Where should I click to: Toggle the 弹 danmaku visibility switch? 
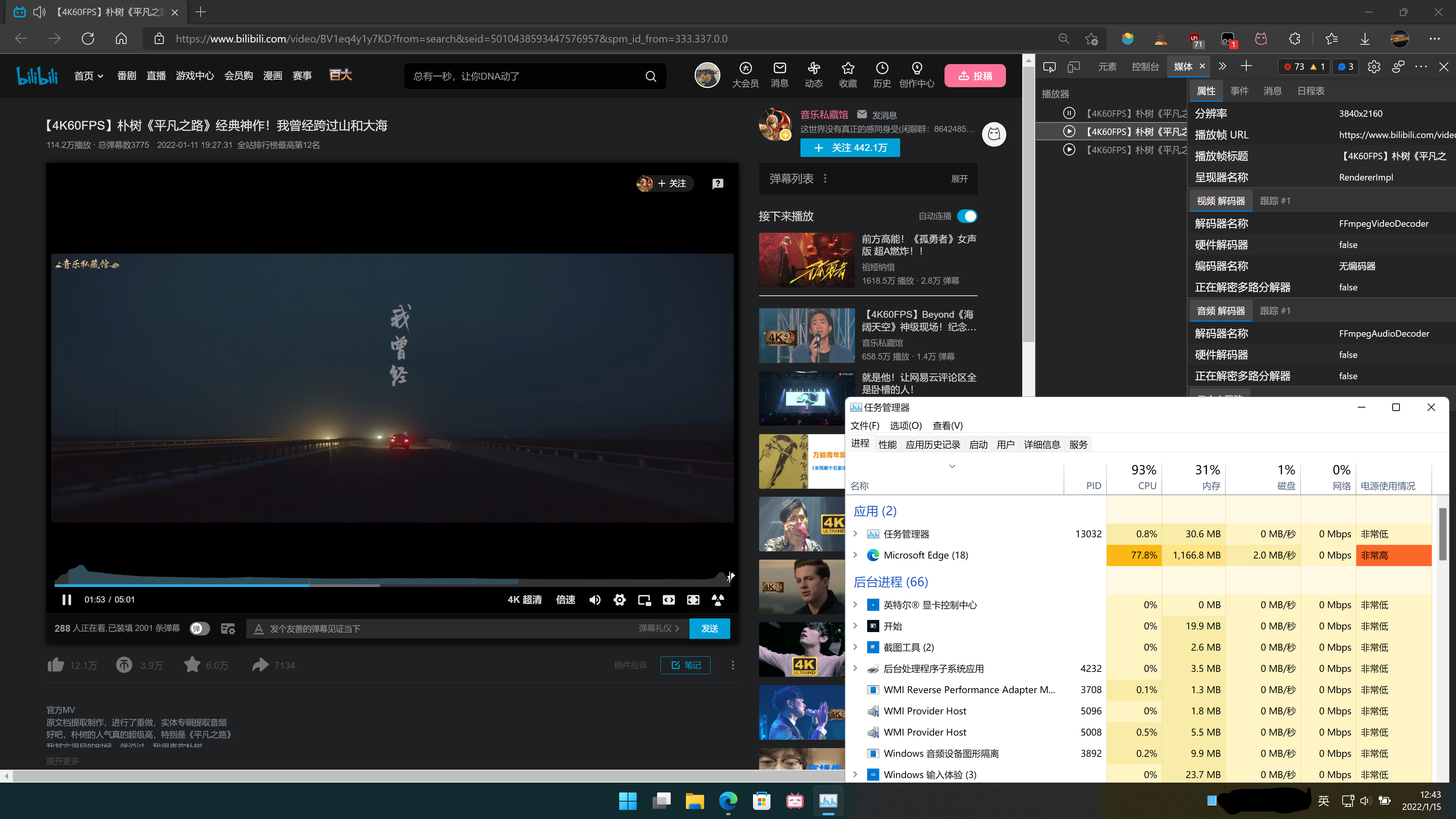199,628
